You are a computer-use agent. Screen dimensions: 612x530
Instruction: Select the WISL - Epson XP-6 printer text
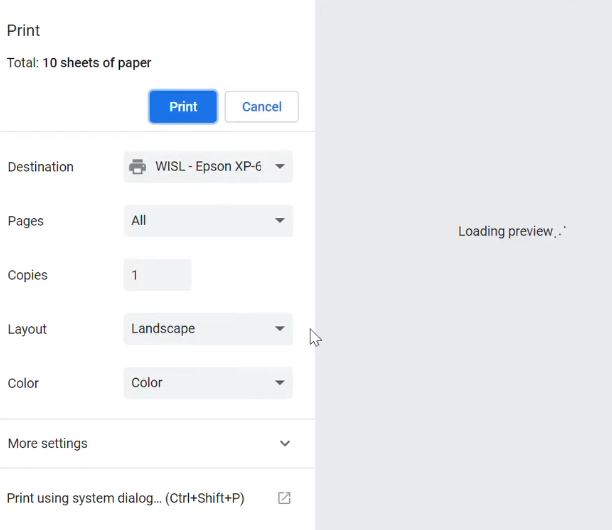coord(208,166)
